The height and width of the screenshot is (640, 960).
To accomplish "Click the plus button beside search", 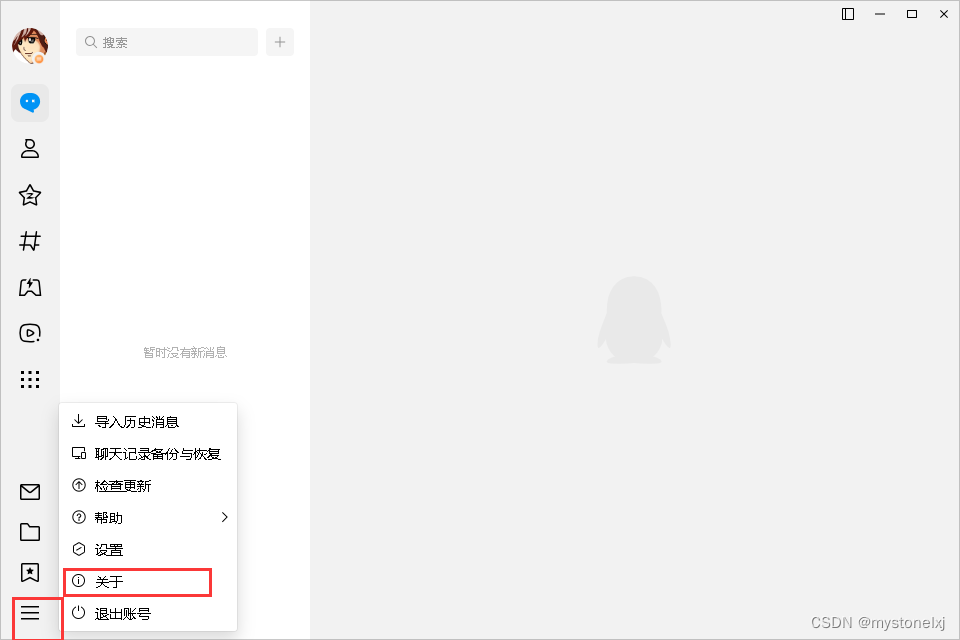I will coord(280,42).
